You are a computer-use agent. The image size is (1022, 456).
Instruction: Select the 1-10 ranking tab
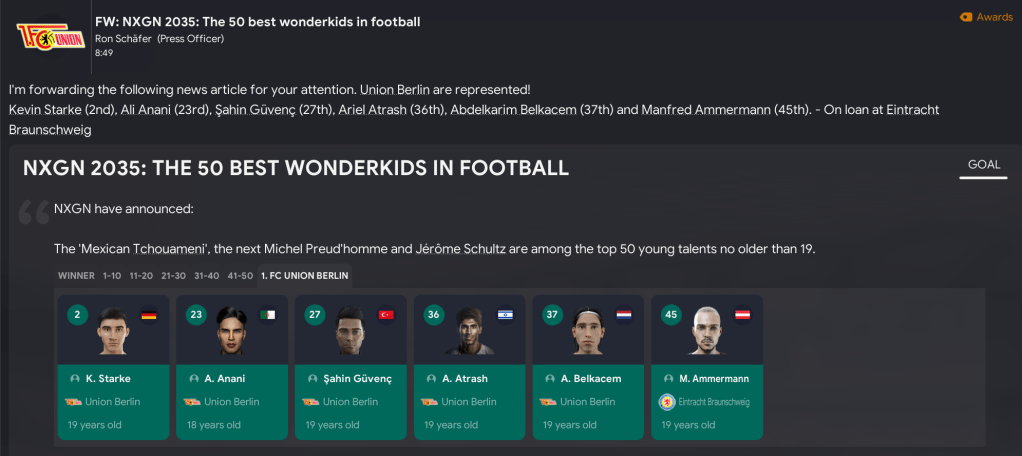point(112,275)
